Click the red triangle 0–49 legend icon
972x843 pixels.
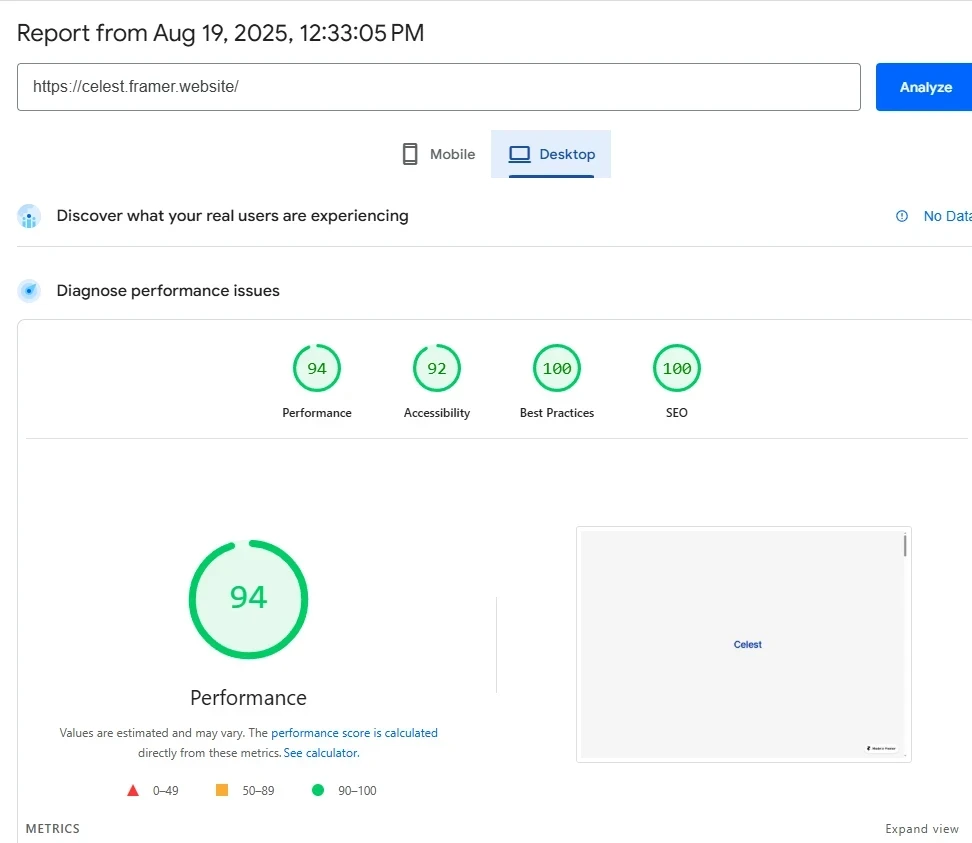tap(133, 790)
